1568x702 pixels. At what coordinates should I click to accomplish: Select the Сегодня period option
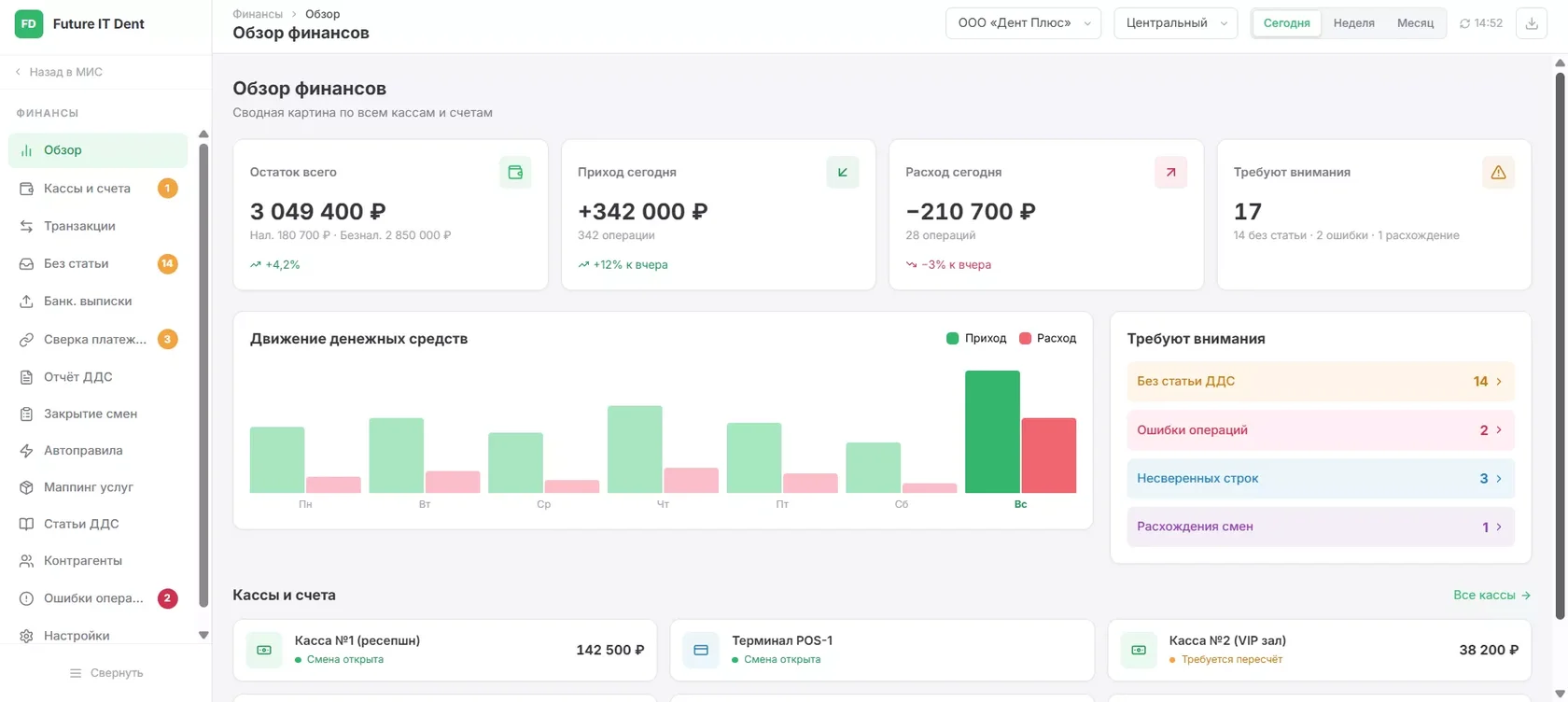coord(1287,23)
